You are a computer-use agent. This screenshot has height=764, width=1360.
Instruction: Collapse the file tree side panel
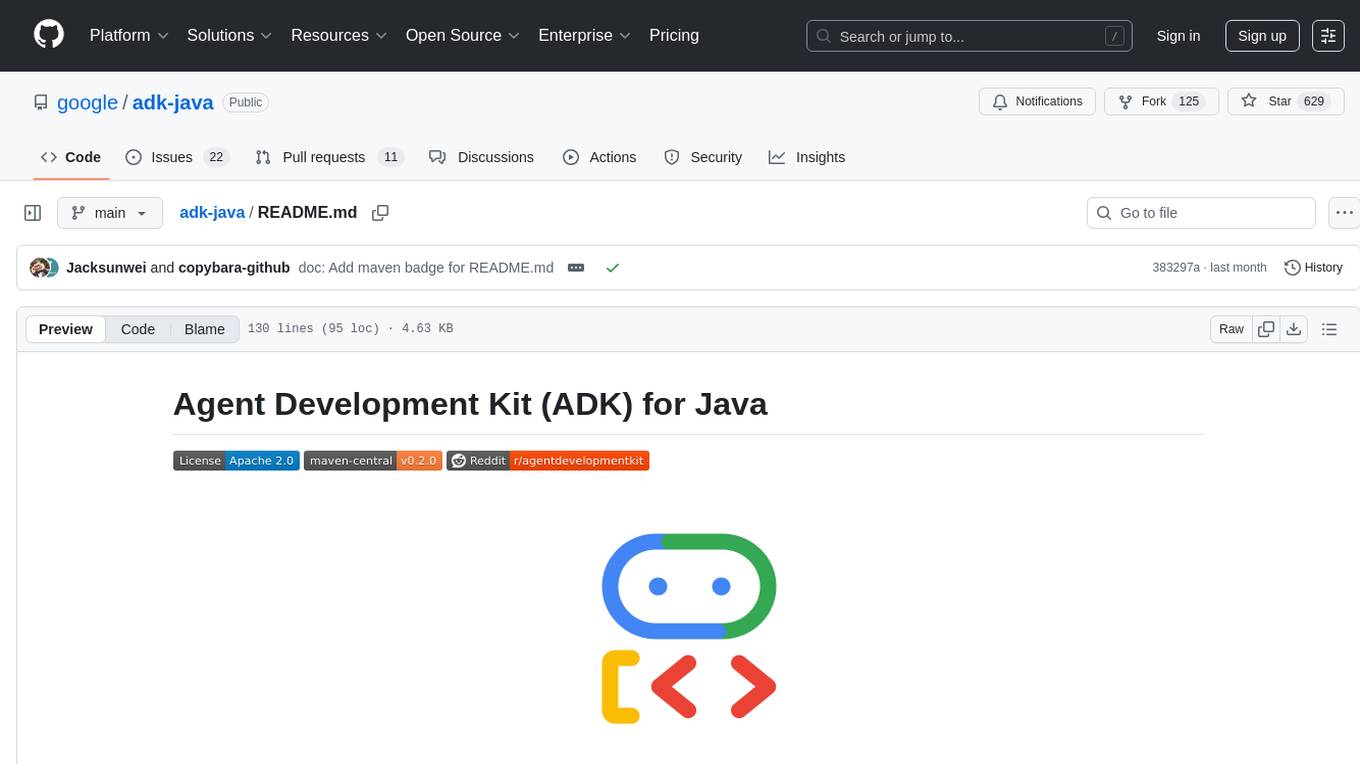point(33,213)
